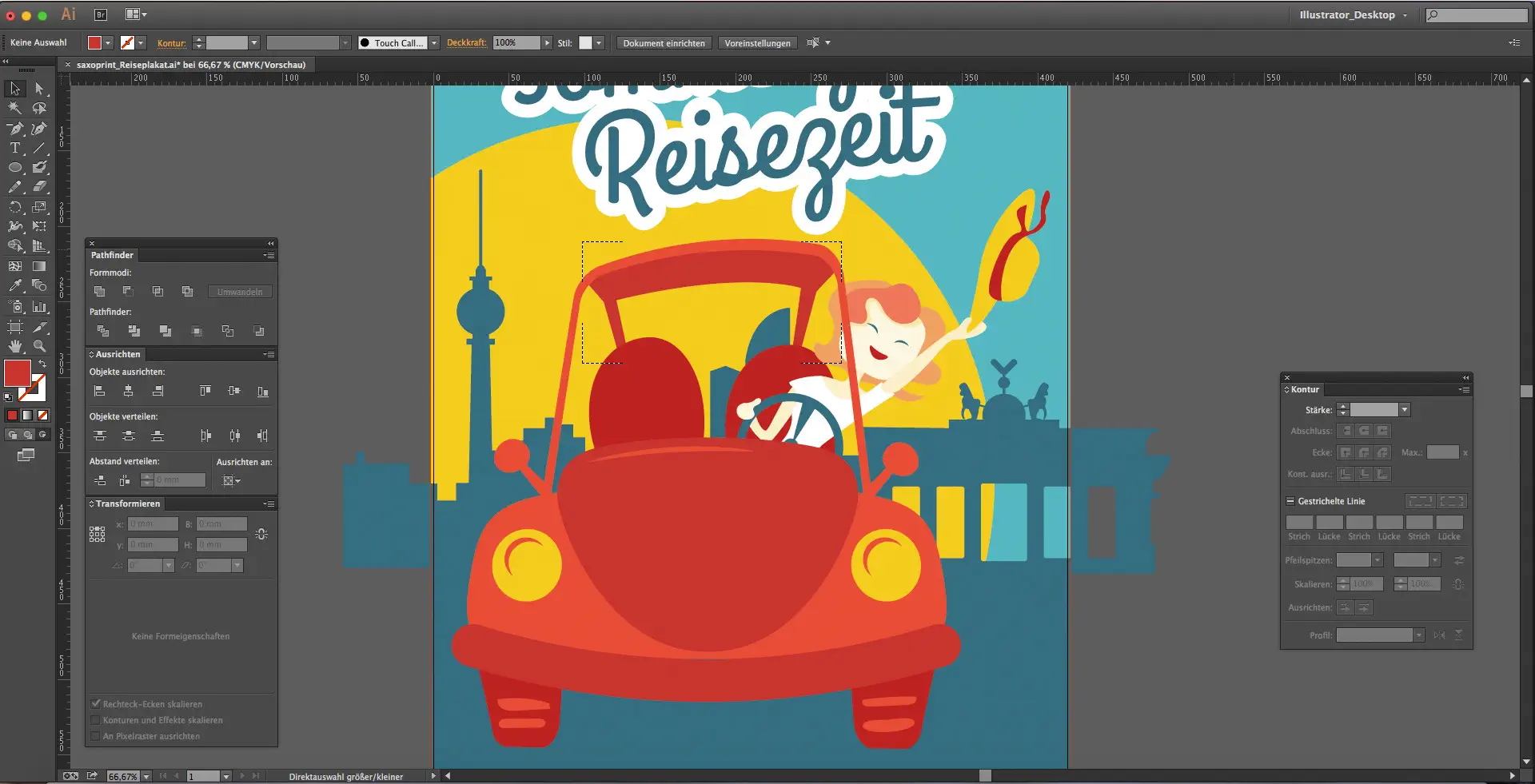The width and height of the screenshot is (1535, 784).
Task: Open the Stärke dropdown in the Kontur panel
Action: pyautogui.click(x=1404, y=409)
